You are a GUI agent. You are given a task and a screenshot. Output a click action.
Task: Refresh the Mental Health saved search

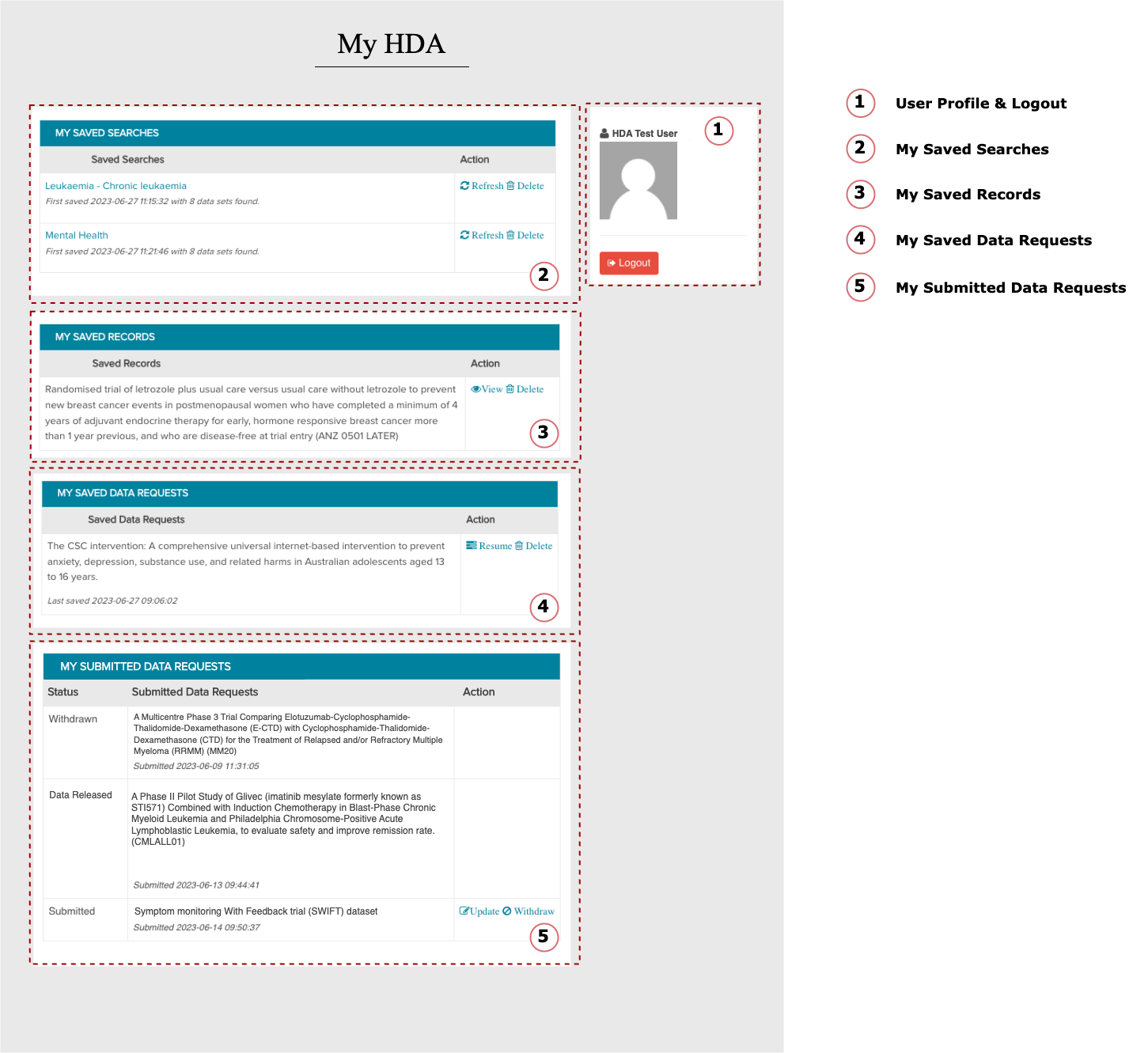pos(482,235)
